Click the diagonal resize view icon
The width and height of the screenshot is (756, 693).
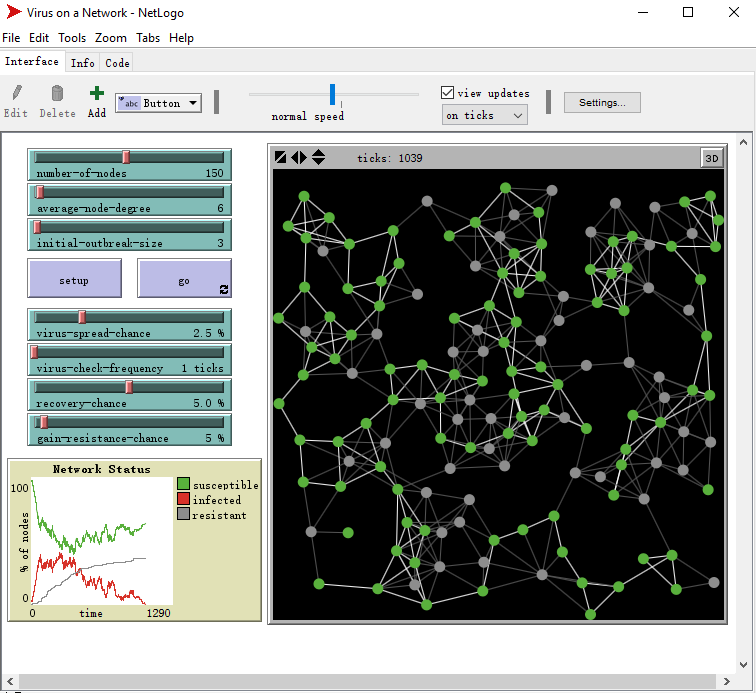click(280, 158)
